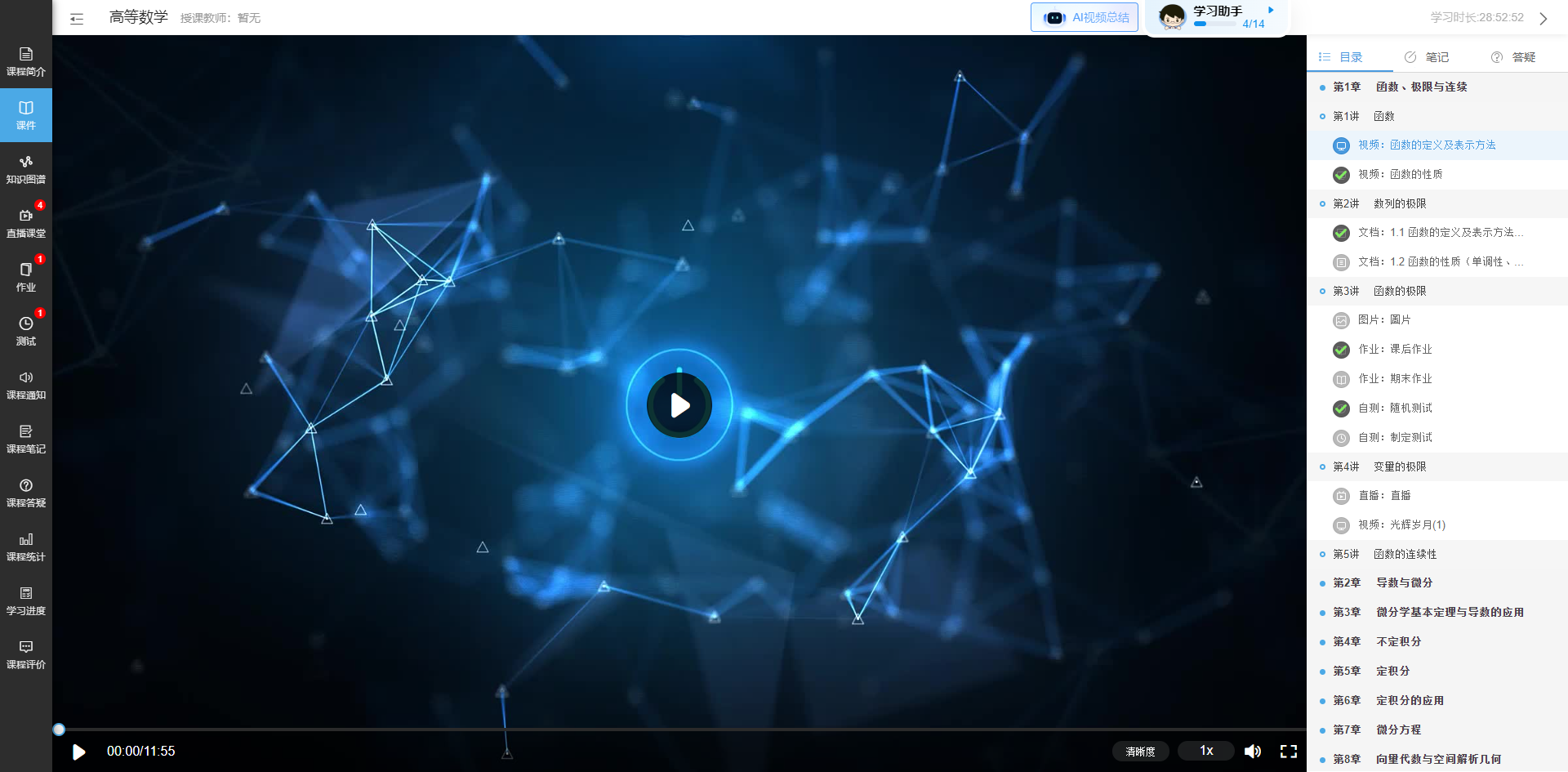The width and height of the screenshot is (1568, 772).
Task: Expand 第6章 定积分的应用
Action: tap(1437, 701)
